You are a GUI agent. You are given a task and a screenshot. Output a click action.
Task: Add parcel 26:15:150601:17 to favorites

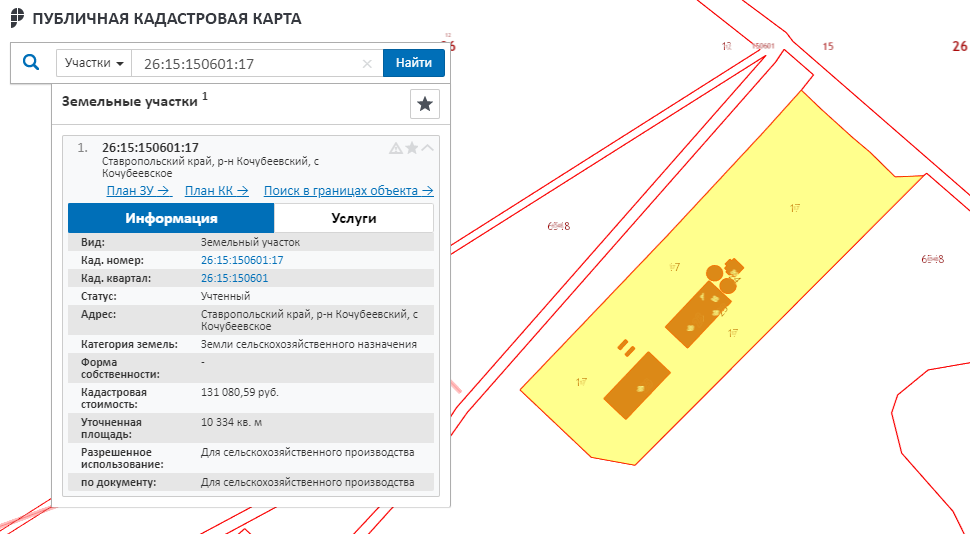[x=412, y=148]
